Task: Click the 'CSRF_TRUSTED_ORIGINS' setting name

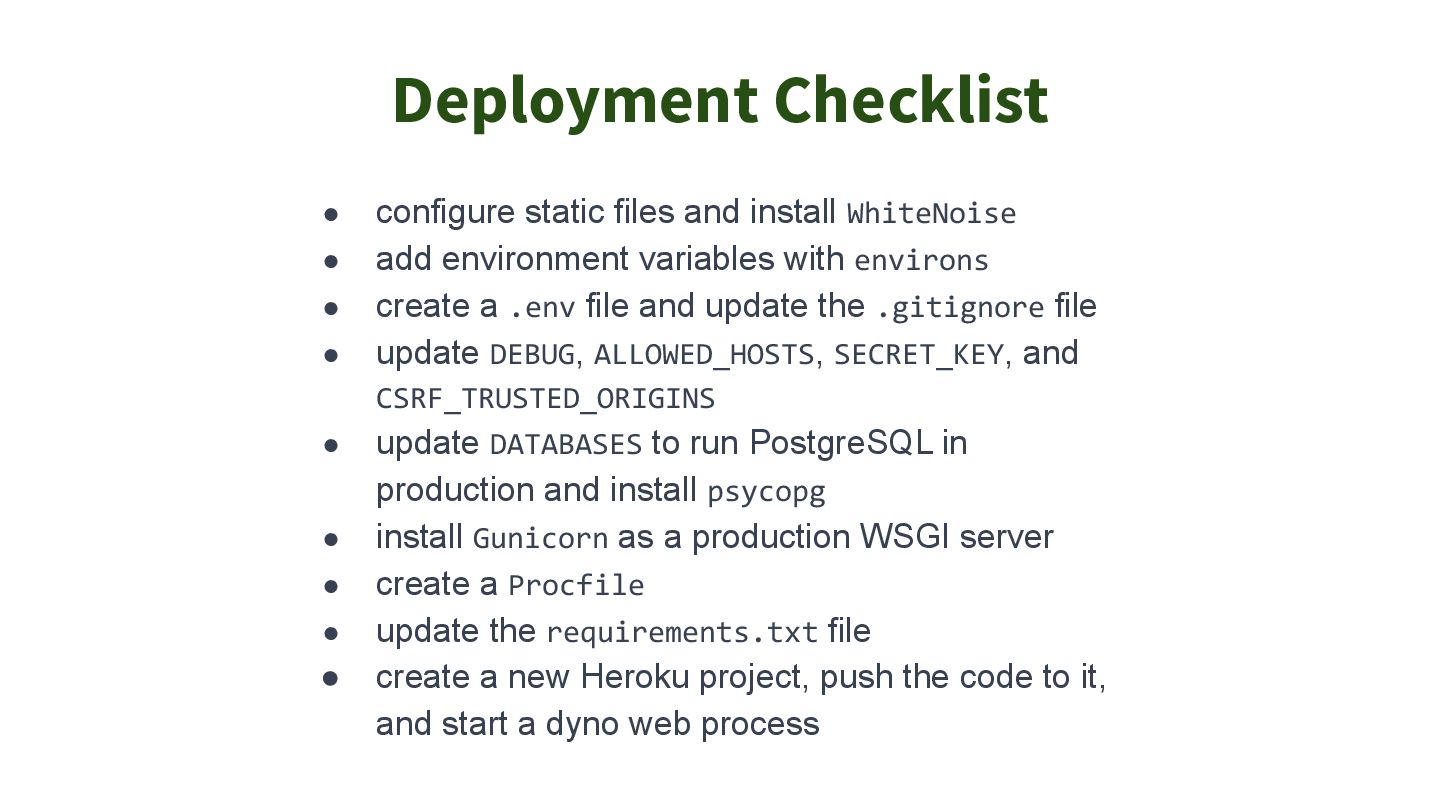Action: click(x=546, y=399)
